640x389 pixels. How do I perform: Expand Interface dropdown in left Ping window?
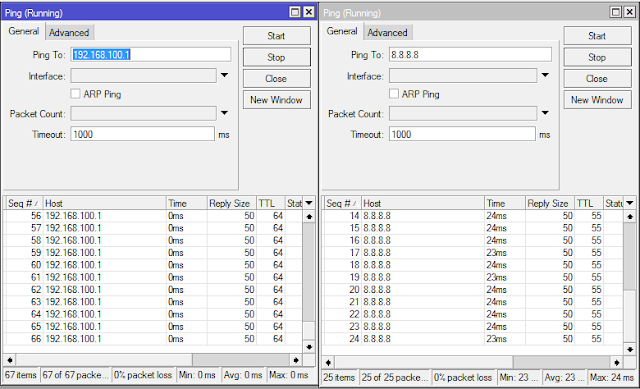(x=224, y=75)
